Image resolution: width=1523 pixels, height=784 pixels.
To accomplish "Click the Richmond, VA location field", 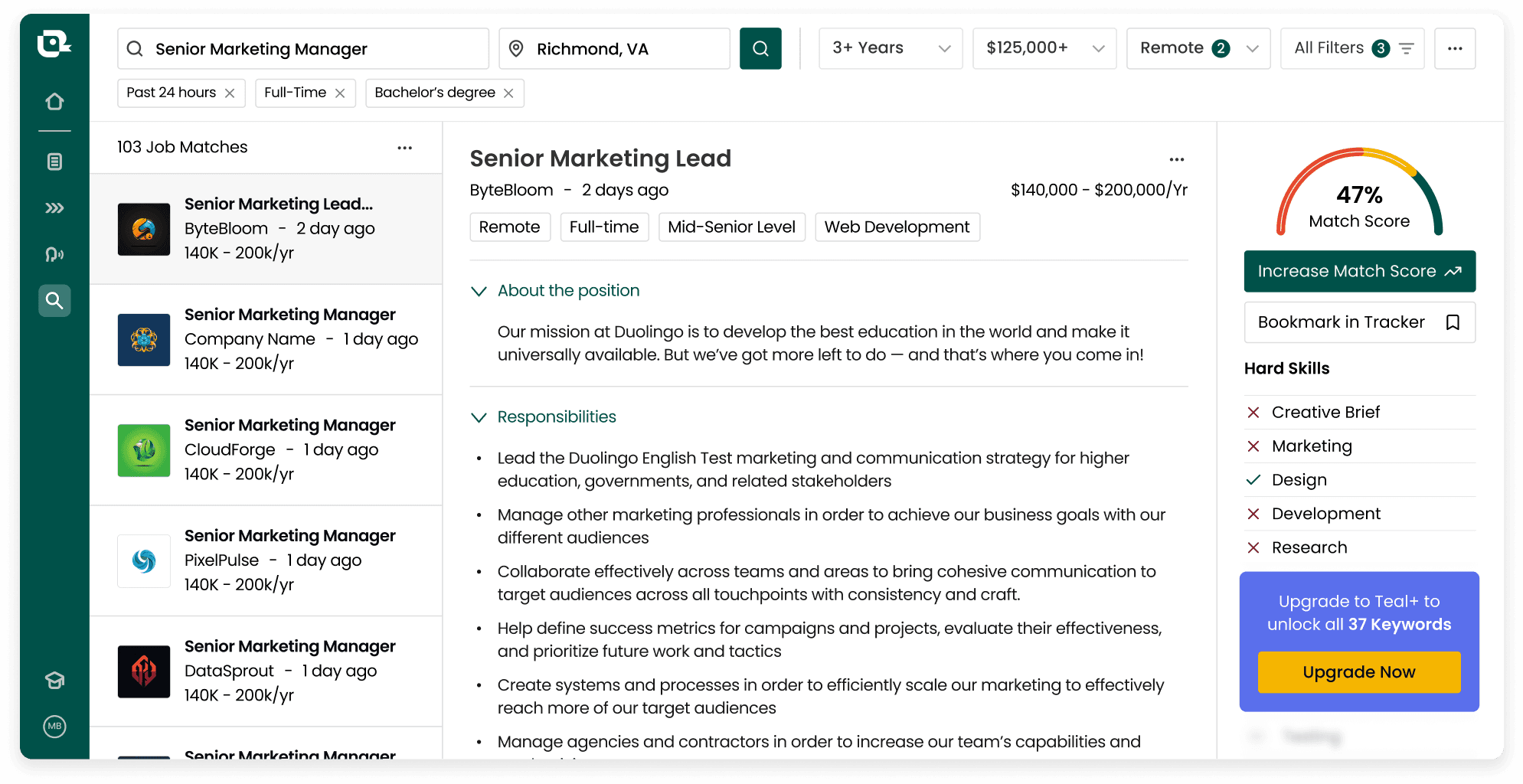I will point(614,48).
